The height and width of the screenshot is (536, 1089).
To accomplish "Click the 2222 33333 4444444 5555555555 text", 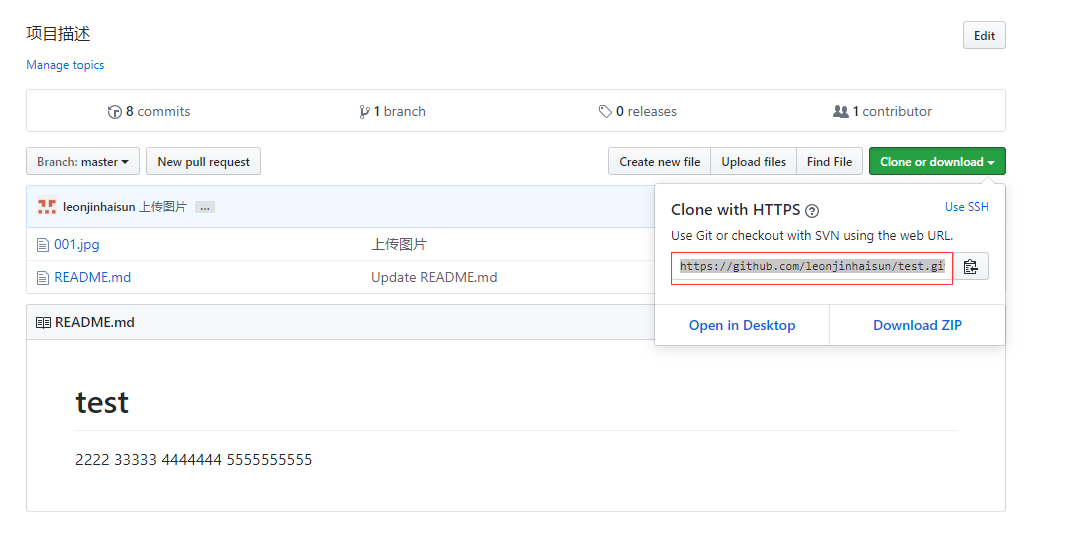I will coord(194,460).
